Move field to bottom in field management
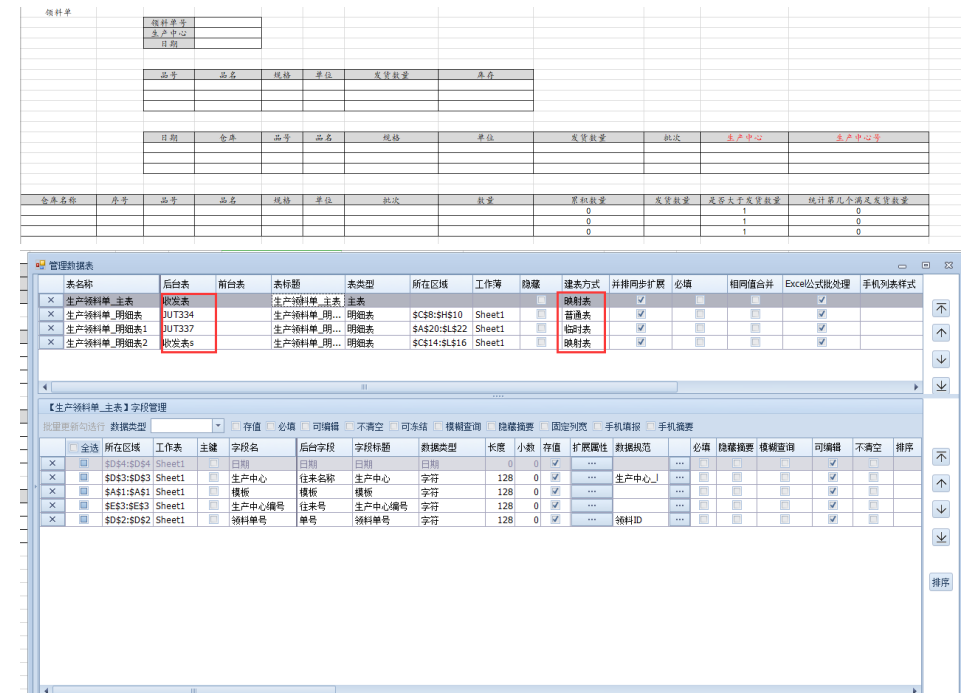Screen dimensions: 975x693 [x=940, y=538]
